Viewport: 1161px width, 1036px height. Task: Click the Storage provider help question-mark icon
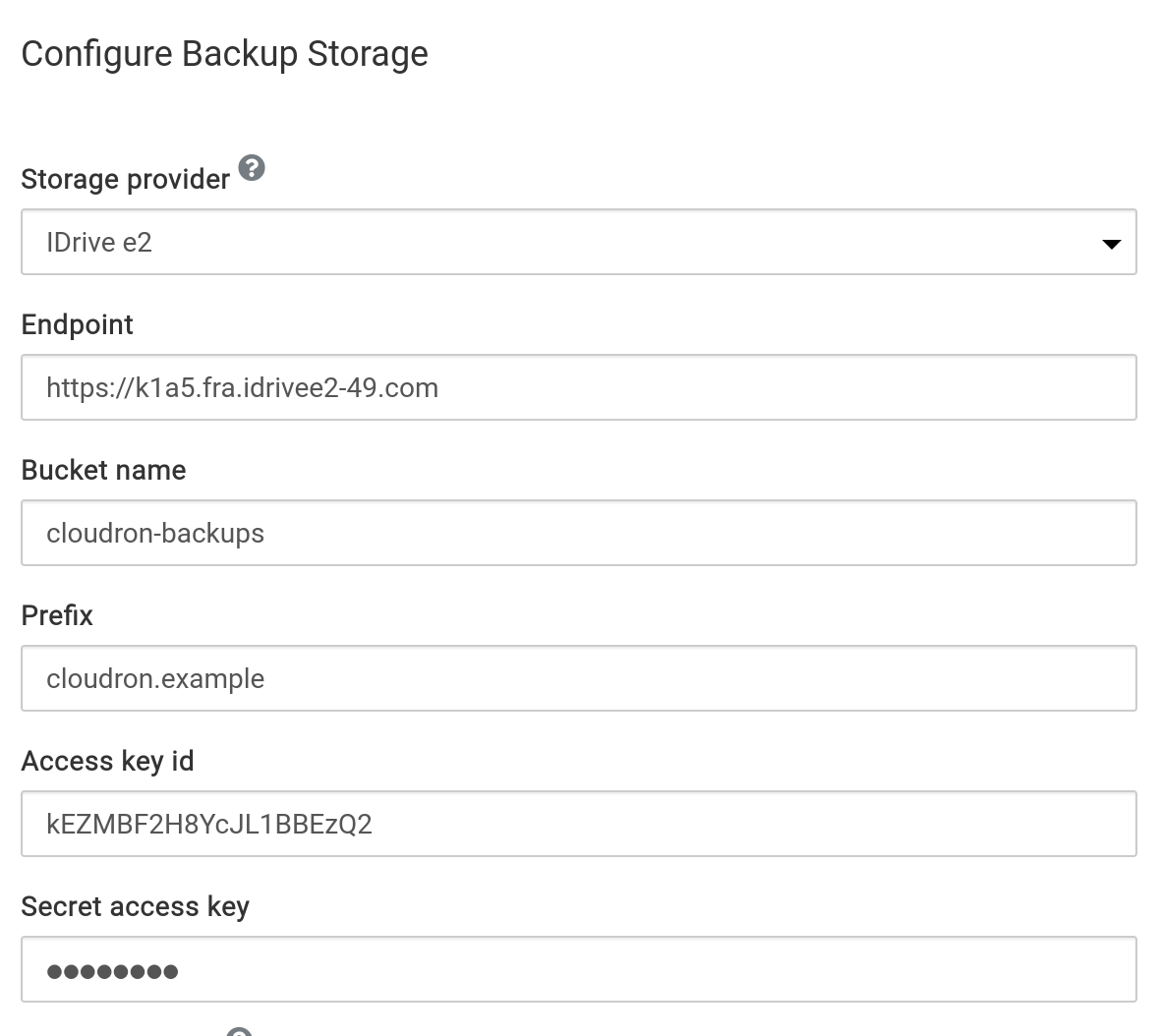point(252,168)
